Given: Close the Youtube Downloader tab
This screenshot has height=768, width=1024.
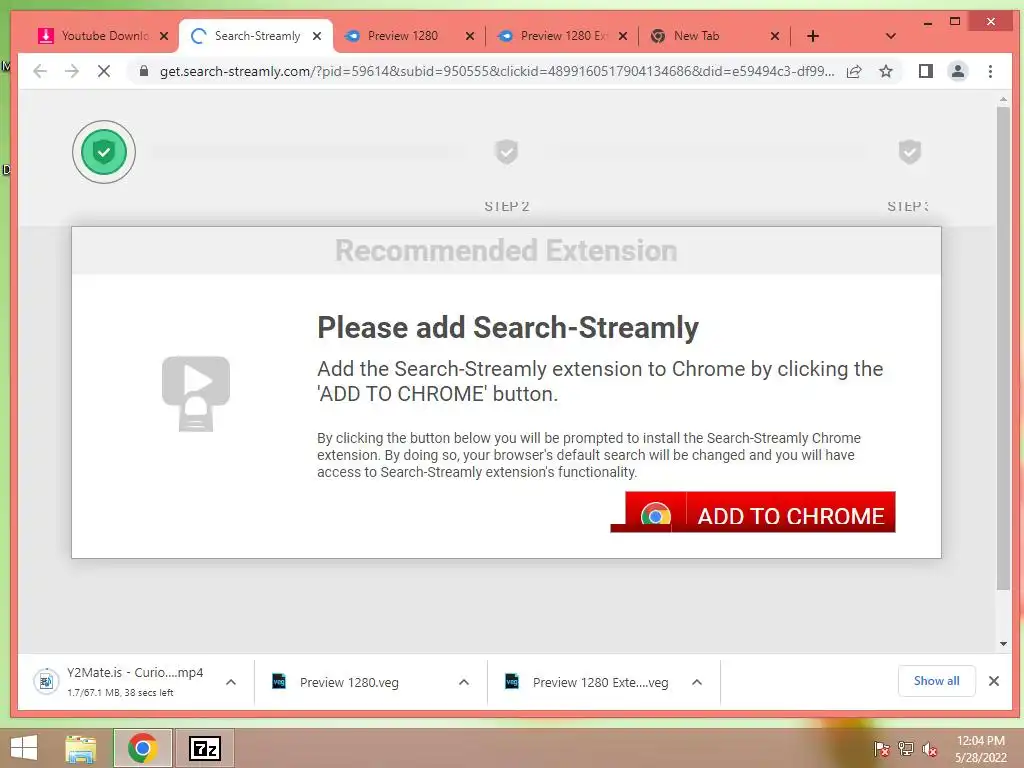Looking at the screenshot, I should [x=164, y=36].
